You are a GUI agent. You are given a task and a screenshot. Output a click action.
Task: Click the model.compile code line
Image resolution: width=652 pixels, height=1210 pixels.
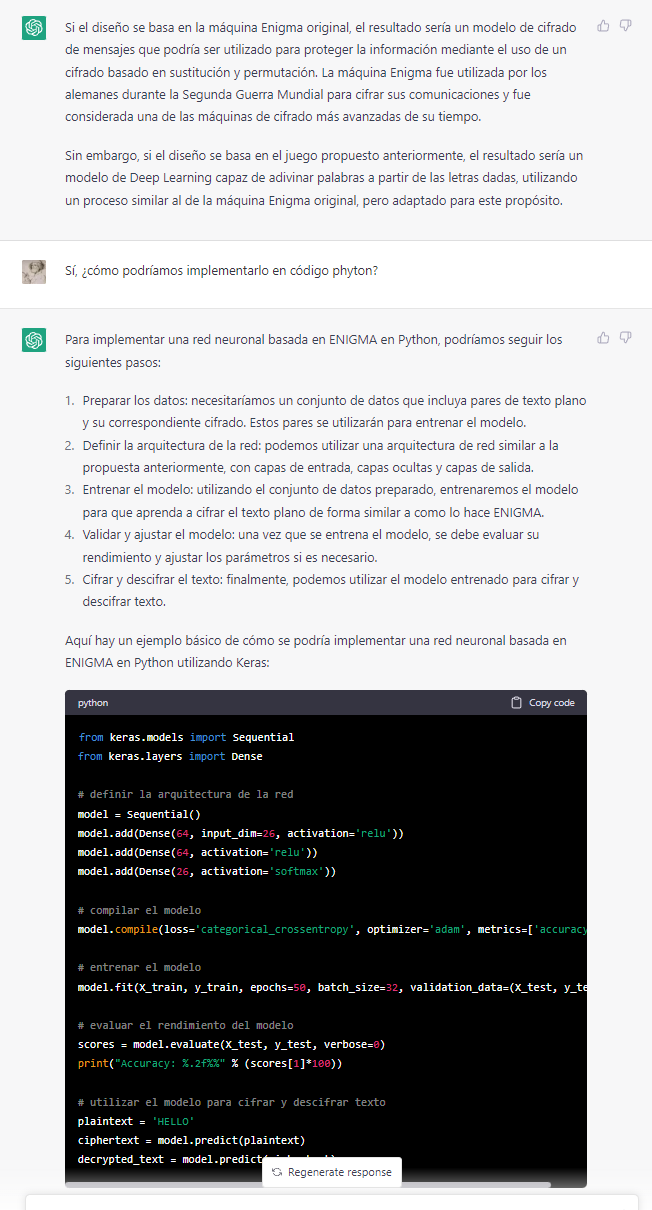[332, 929]
